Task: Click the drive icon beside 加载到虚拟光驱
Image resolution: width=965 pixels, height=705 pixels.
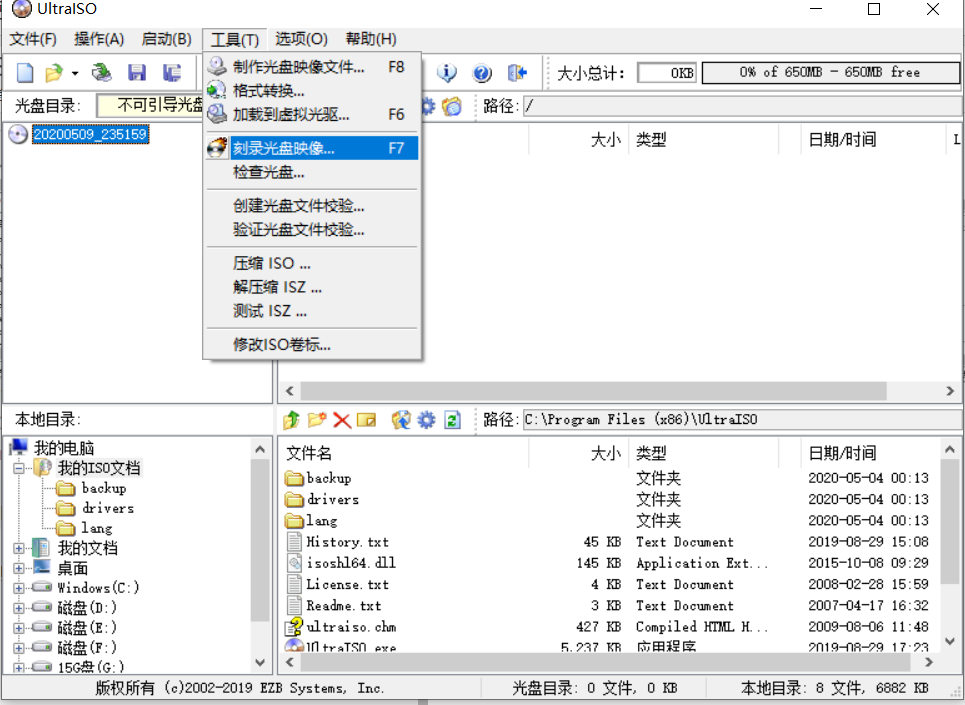Action: (x=217, y=114)
